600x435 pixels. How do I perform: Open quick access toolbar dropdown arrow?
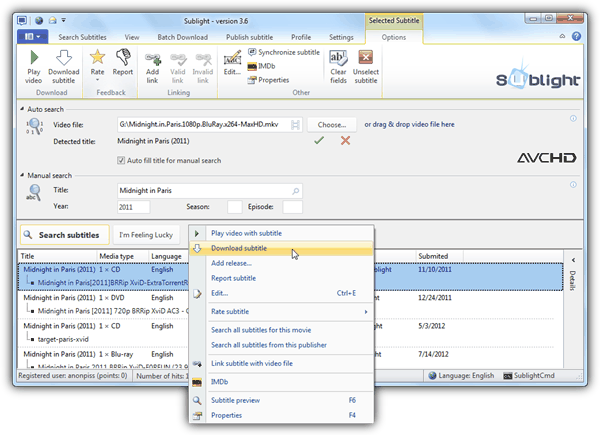64,20
